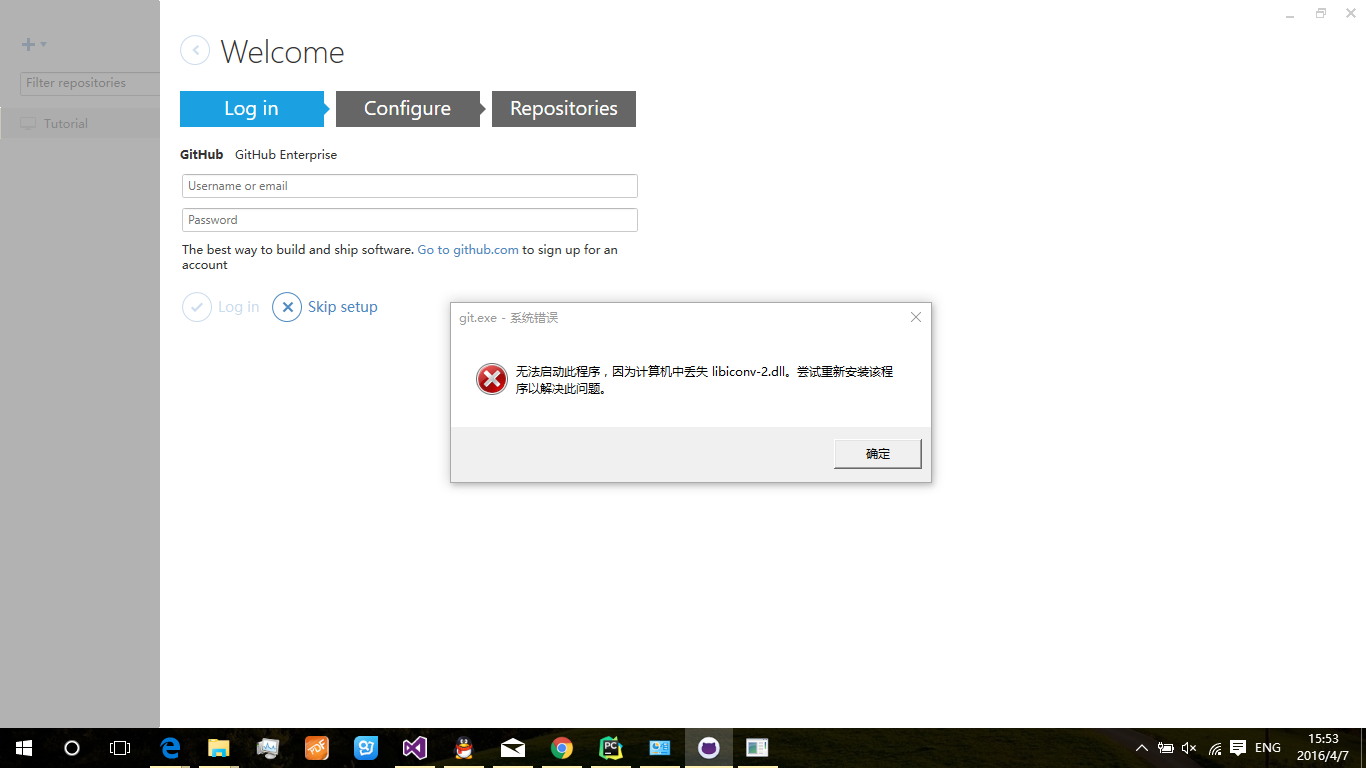Viewport: 1366px width, 768px height.
Task: Show hidden system tray icons
Action: (x=1142, y=748)
